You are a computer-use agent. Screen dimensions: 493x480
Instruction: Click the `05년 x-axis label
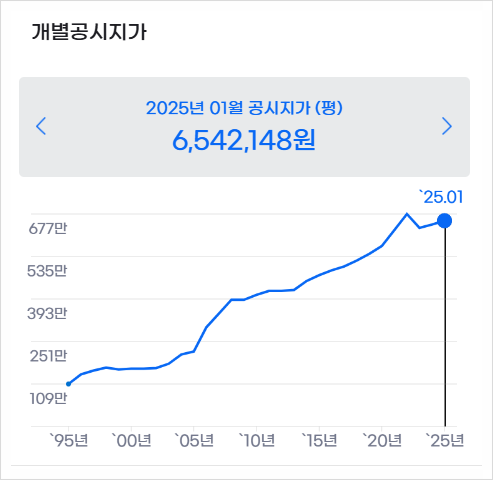(194, 440)
